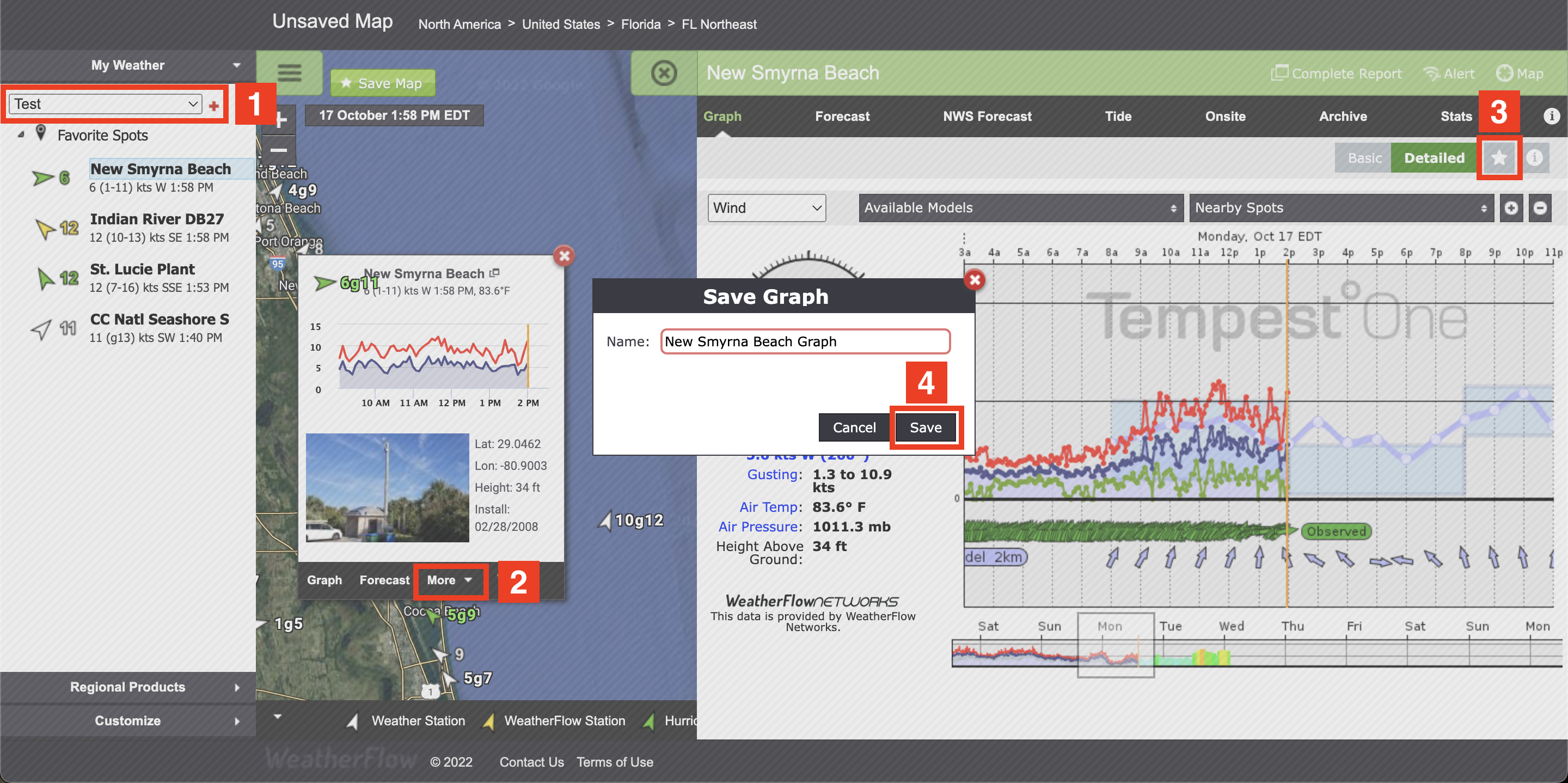Viewport: 1568px width, 783px height.
Task: Open the Available Models dropdown
Action: pos(1021,207)
